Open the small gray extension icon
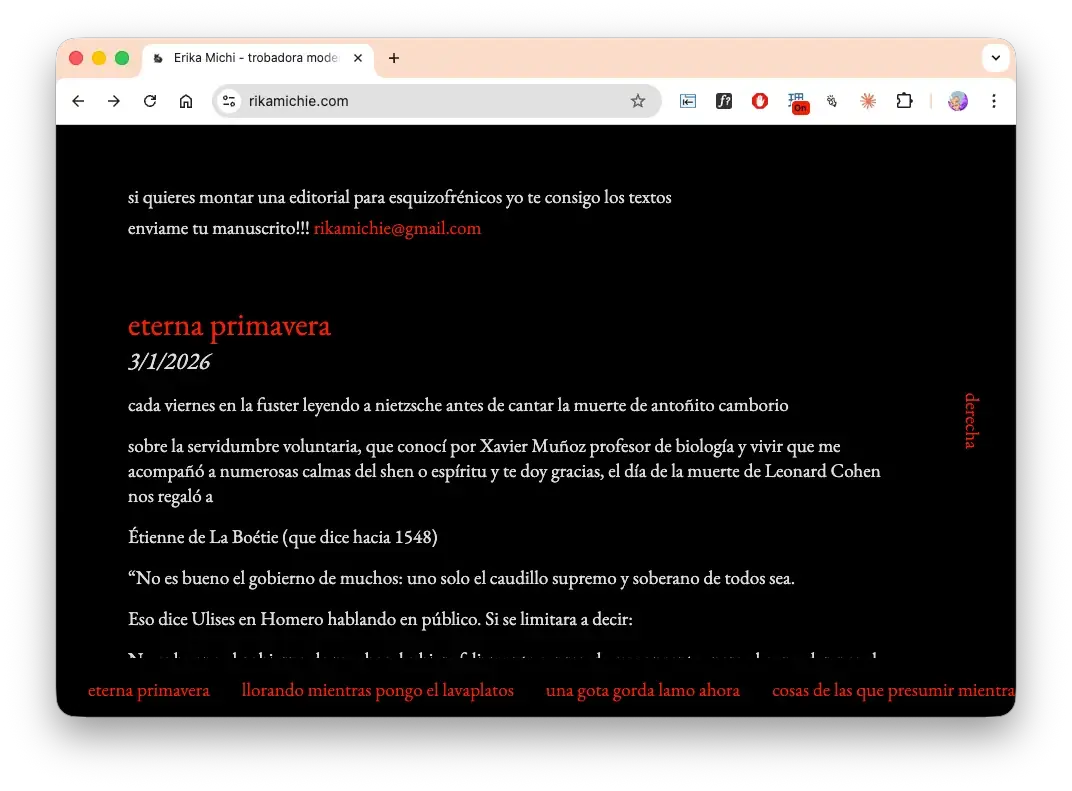The image size is (1072, 791). [832, 101]
